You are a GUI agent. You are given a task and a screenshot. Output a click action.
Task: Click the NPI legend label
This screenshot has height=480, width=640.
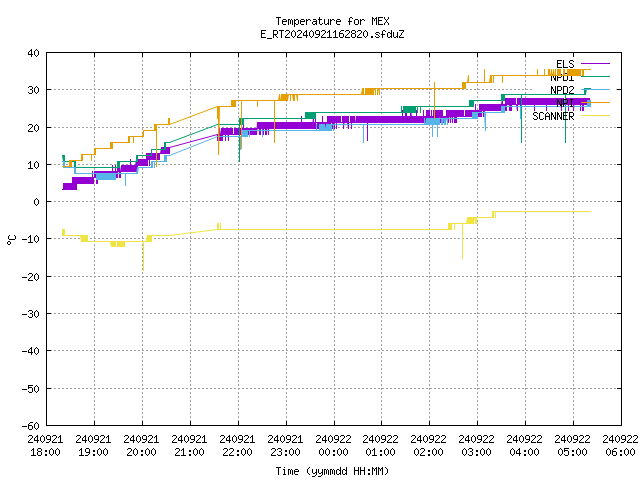tap(565, 103)
